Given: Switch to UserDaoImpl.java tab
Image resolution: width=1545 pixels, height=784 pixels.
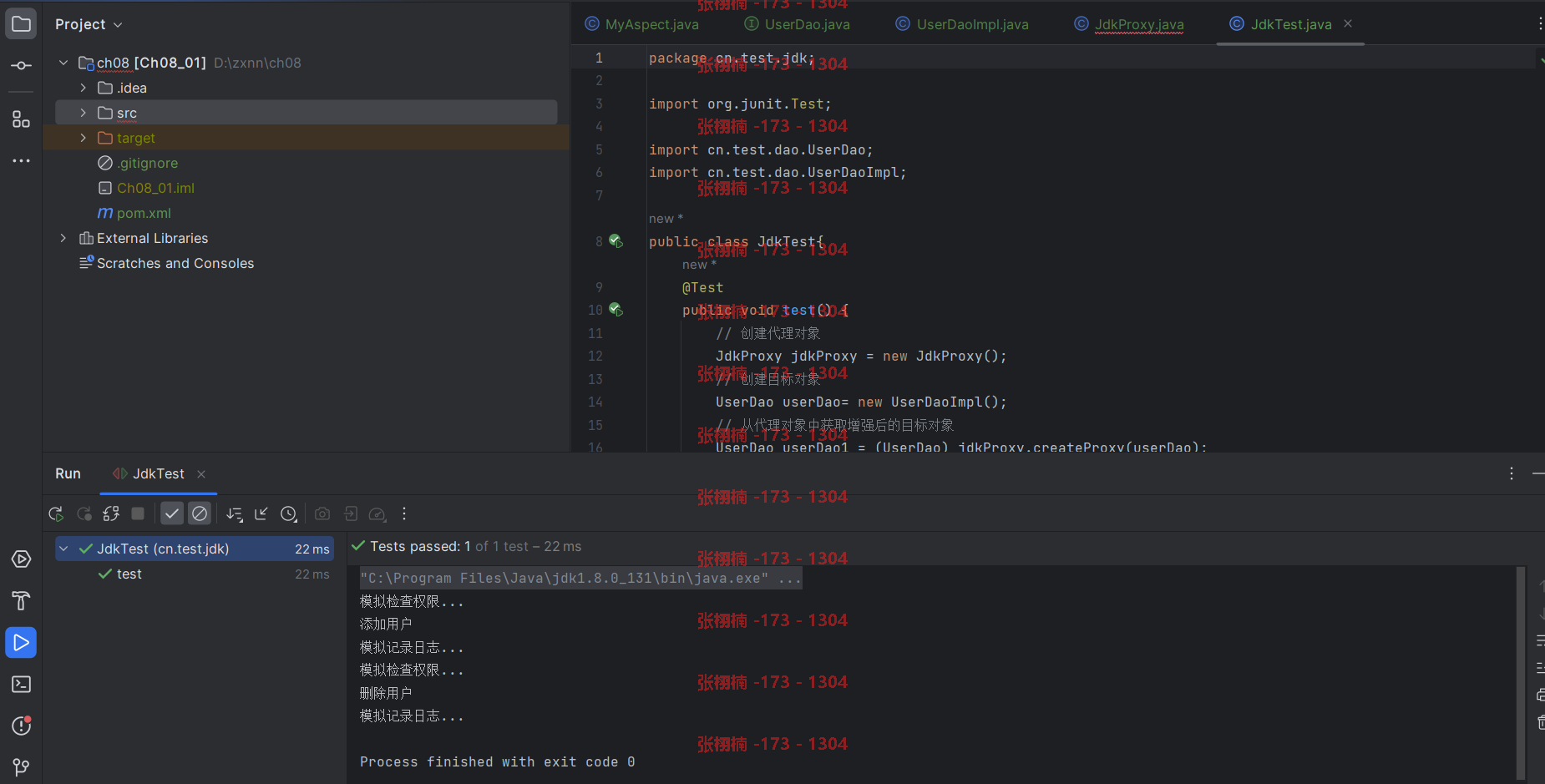Looking at the screenshot, I should tap(962, 24).
